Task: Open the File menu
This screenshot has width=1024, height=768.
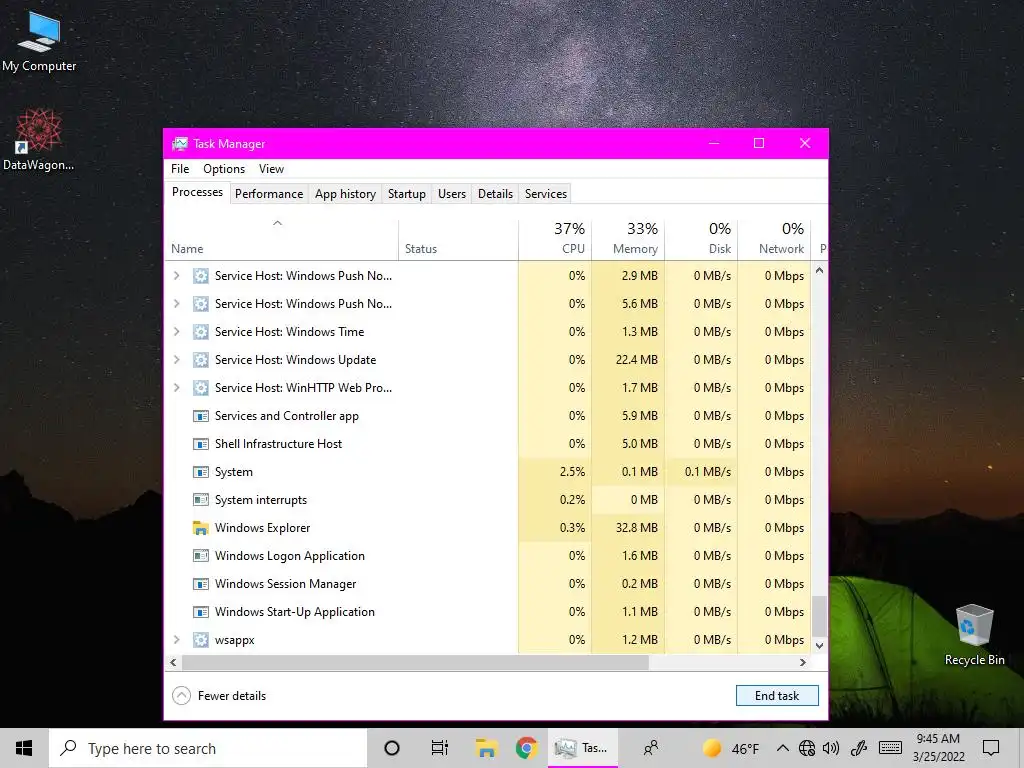Action: click(180, 169)
